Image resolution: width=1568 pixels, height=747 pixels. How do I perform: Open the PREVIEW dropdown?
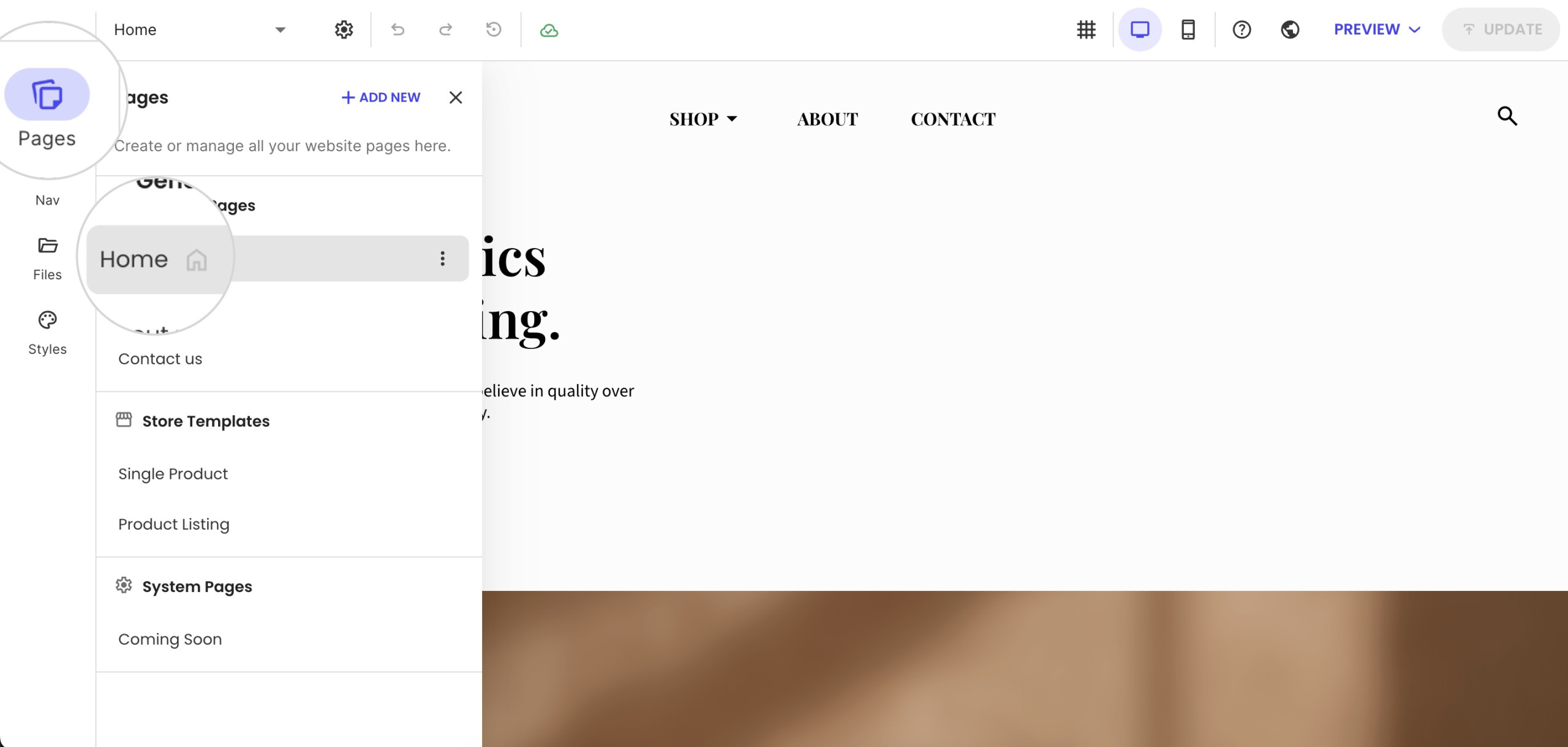pos(1377,29)
